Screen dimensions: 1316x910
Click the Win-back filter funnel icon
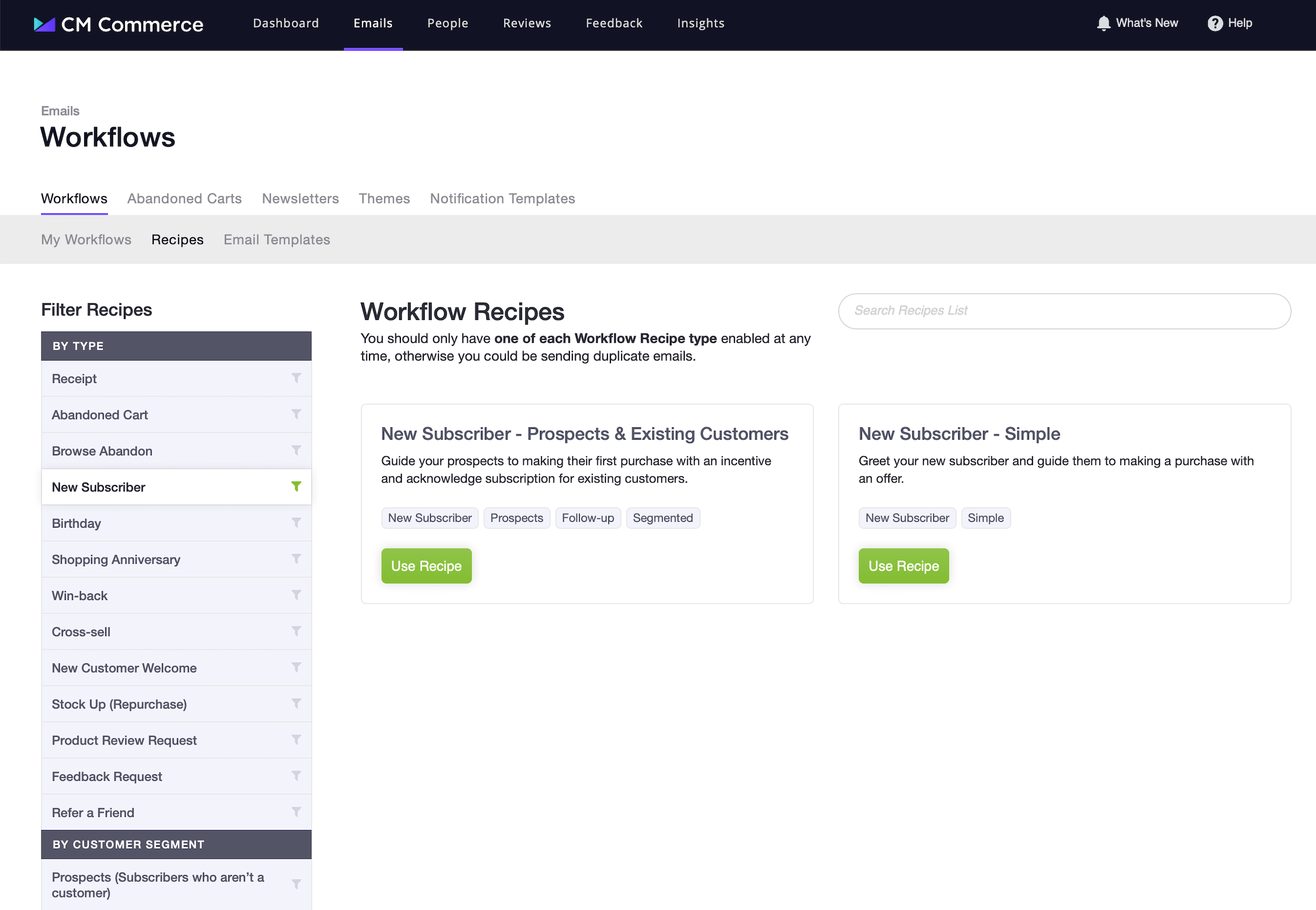click(297, 595)
